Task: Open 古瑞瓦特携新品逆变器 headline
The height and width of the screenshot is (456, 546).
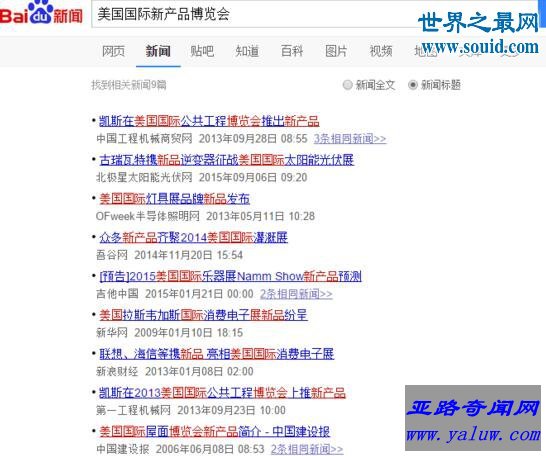Action: point(227,160)
